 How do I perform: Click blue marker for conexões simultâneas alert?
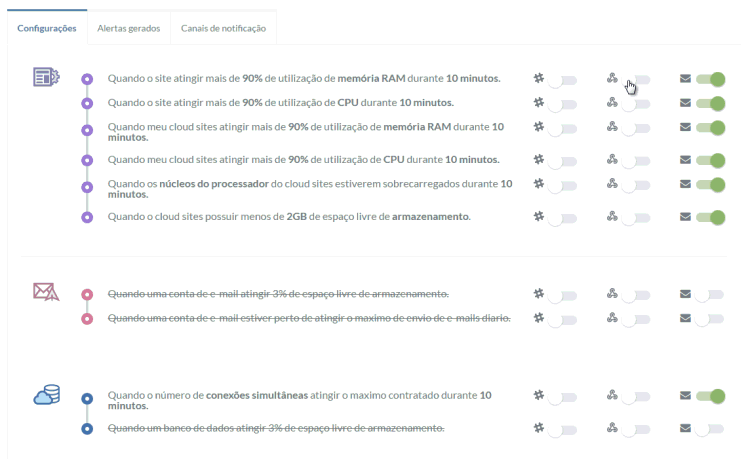tap(87, 399)
